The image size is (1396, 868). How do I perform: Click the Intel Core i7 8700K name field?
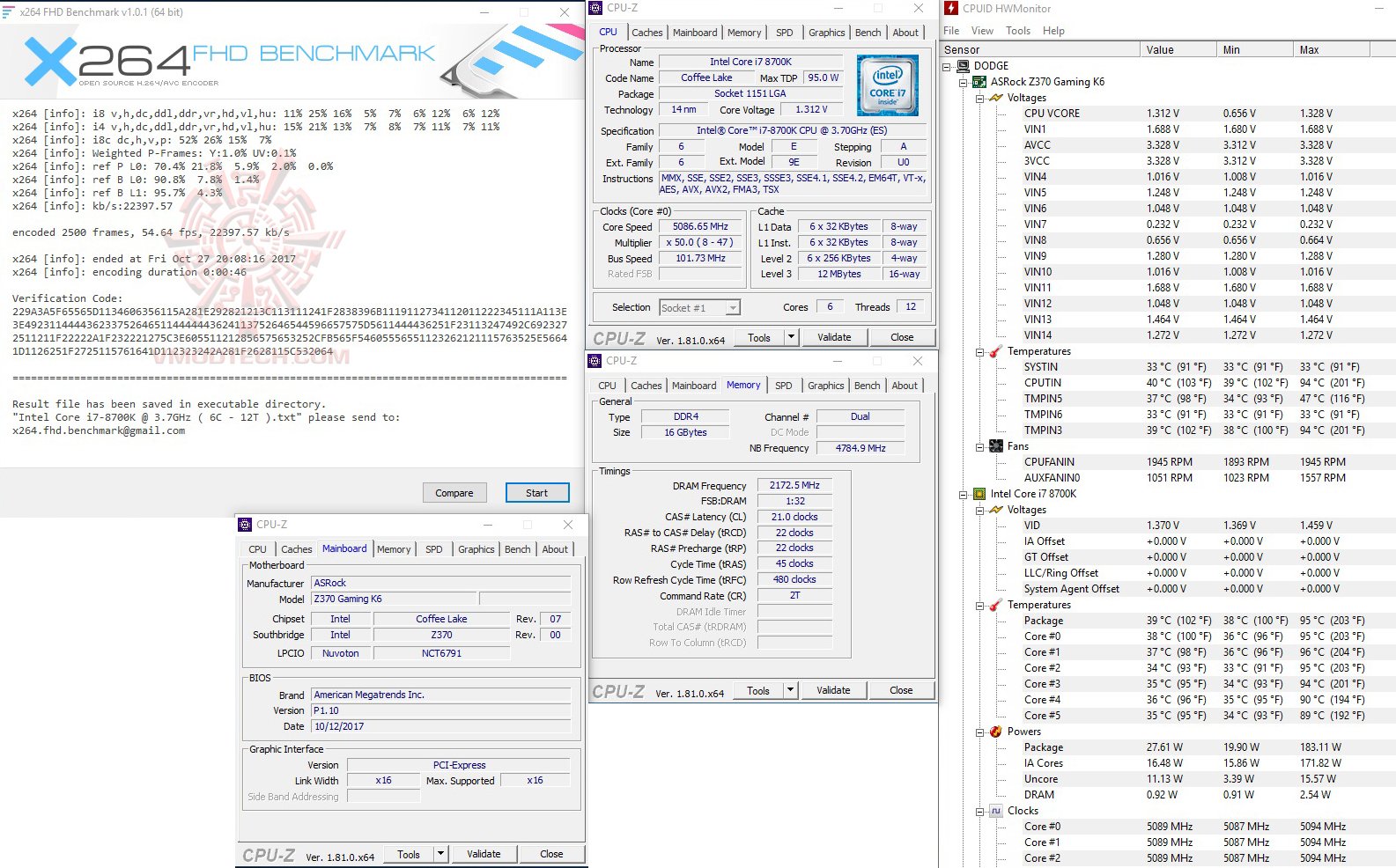coord(750,62)
